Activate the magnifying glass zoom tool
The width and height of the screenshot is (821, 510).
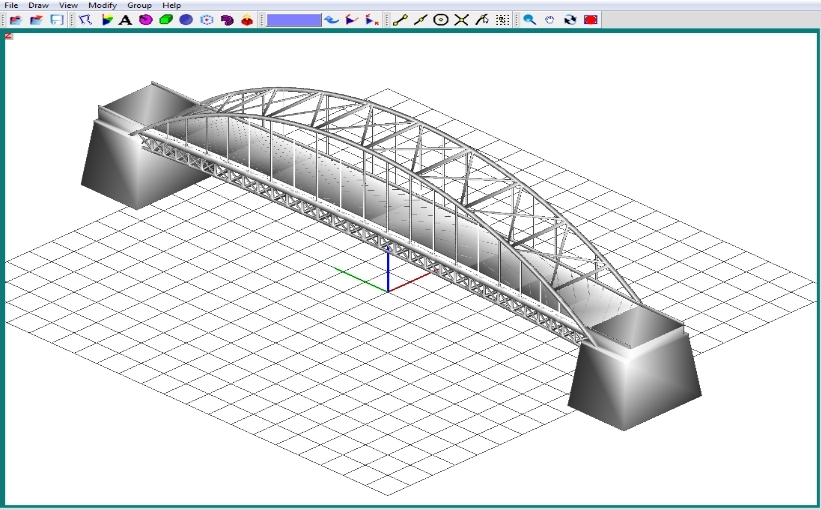(x=529, y=20)
